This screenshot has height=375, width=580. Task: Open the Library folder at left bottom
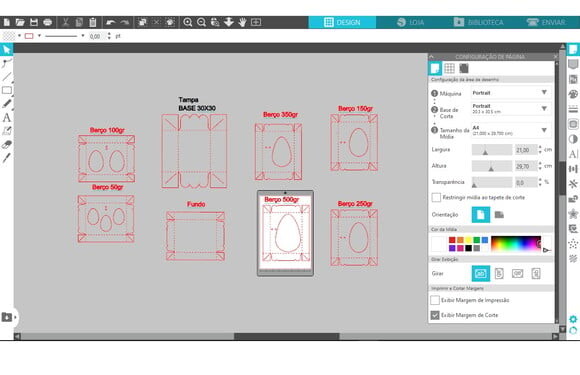7,317
